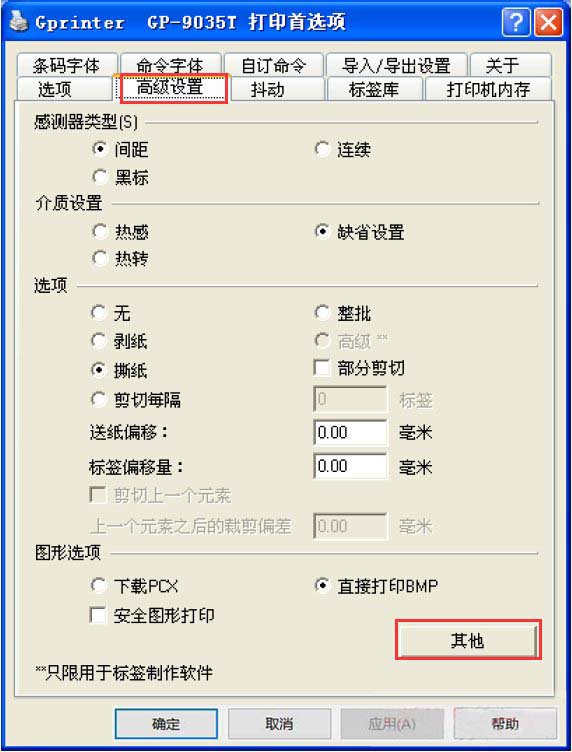572x752 pixels.
Task: Click the 标签偏移量 value field
Action: tap(350, 466)
